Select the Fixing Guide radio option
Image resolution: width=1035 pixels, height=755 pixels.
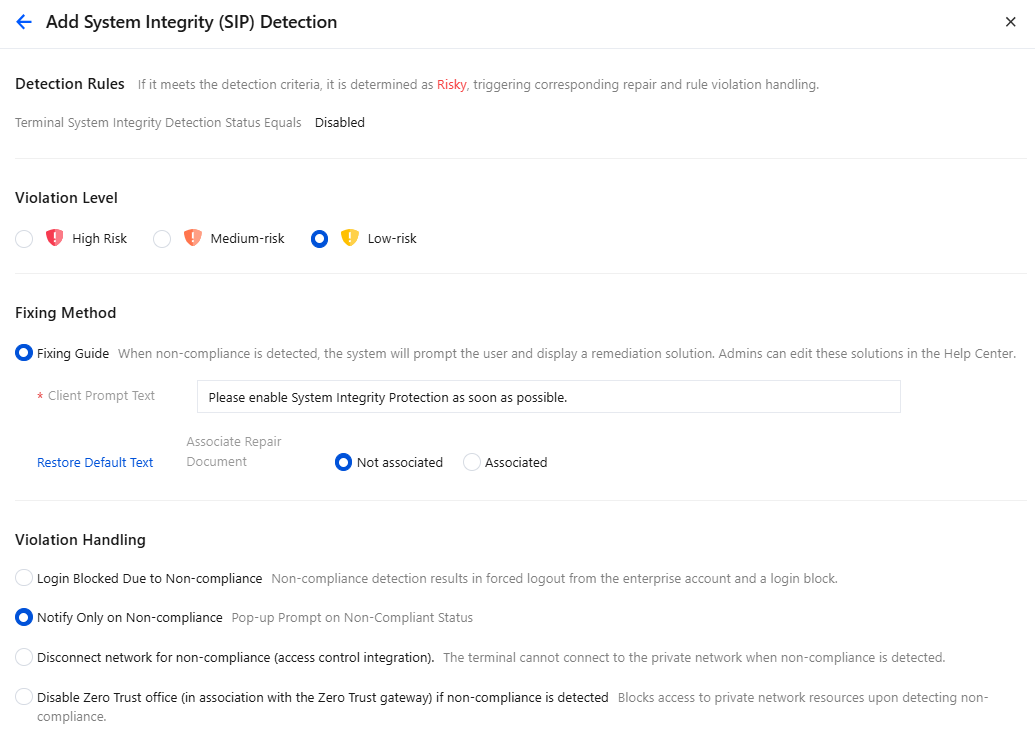pyautogui.click(x=24, y=353)
